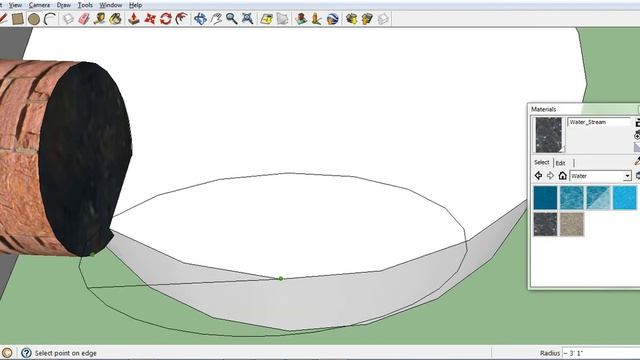
Task: Select the Zoom Extents tool
Action: point(247,19)
